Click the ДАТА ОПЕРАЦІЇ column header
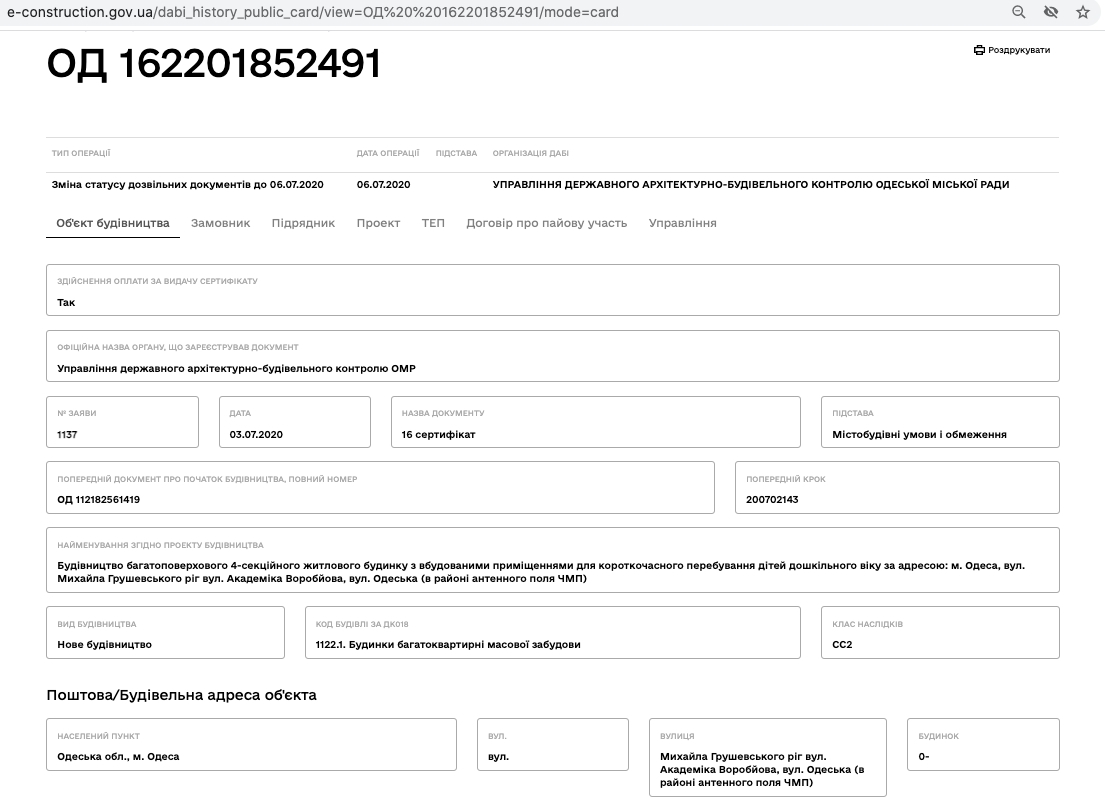Image resolution: width=1105 pixels, height=801 pixels. [388, 153]
